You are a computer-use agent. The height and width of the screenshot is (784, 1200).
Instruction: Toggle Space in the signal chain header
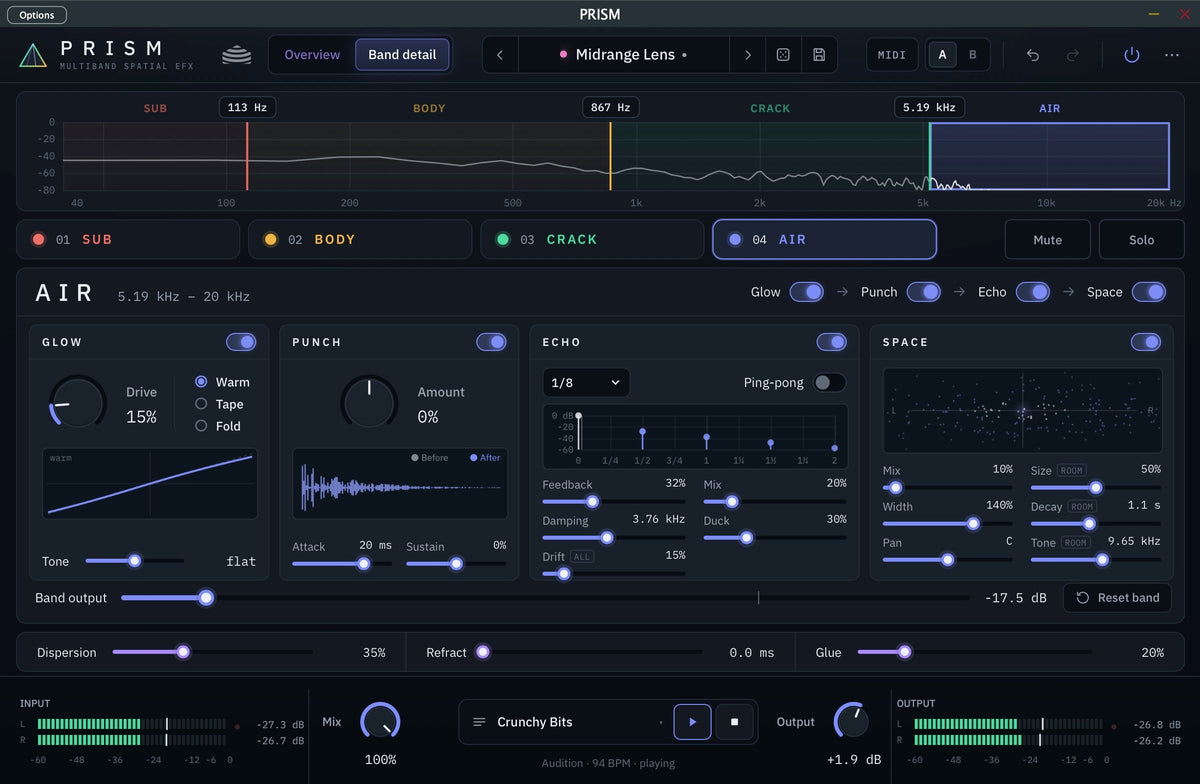click(x=1149, y=292)
